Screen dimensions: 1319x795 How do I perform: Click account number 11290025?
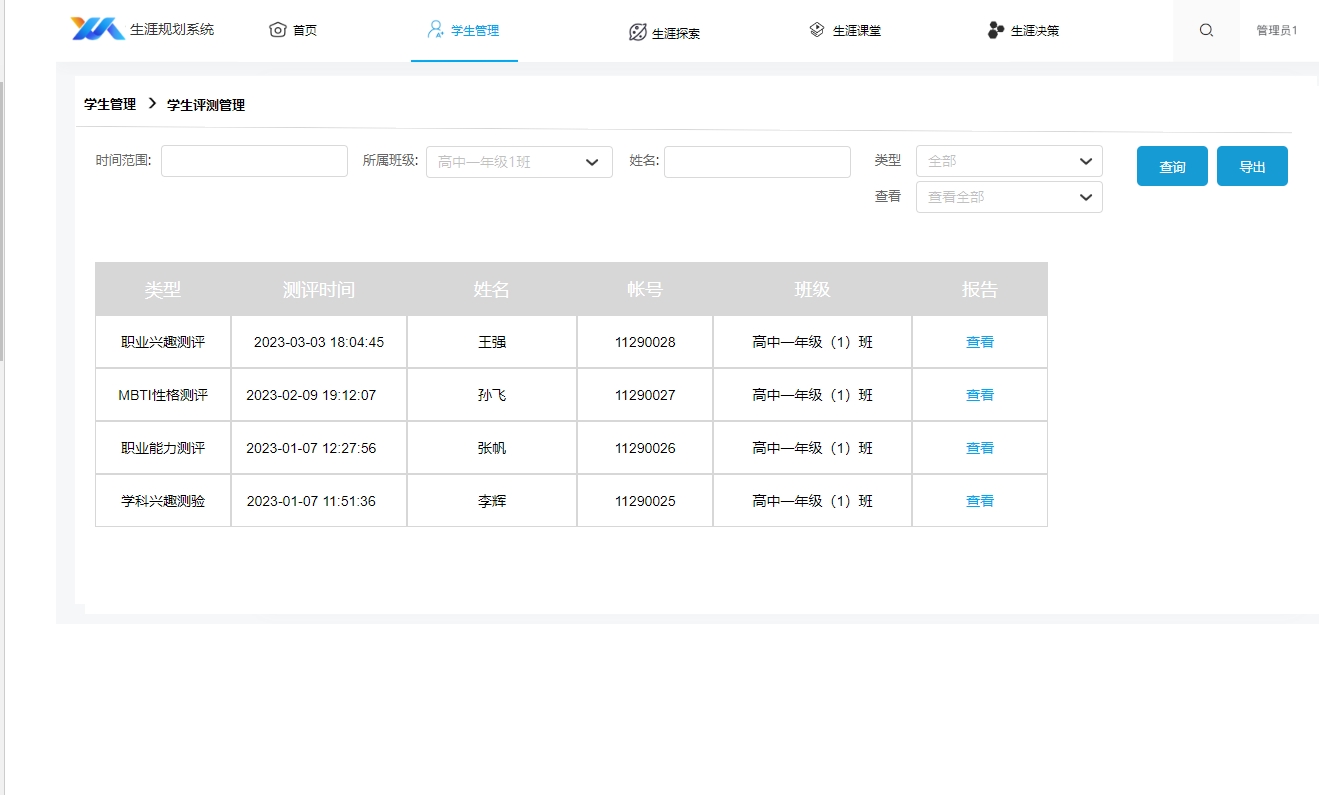(x=645, y=501)
